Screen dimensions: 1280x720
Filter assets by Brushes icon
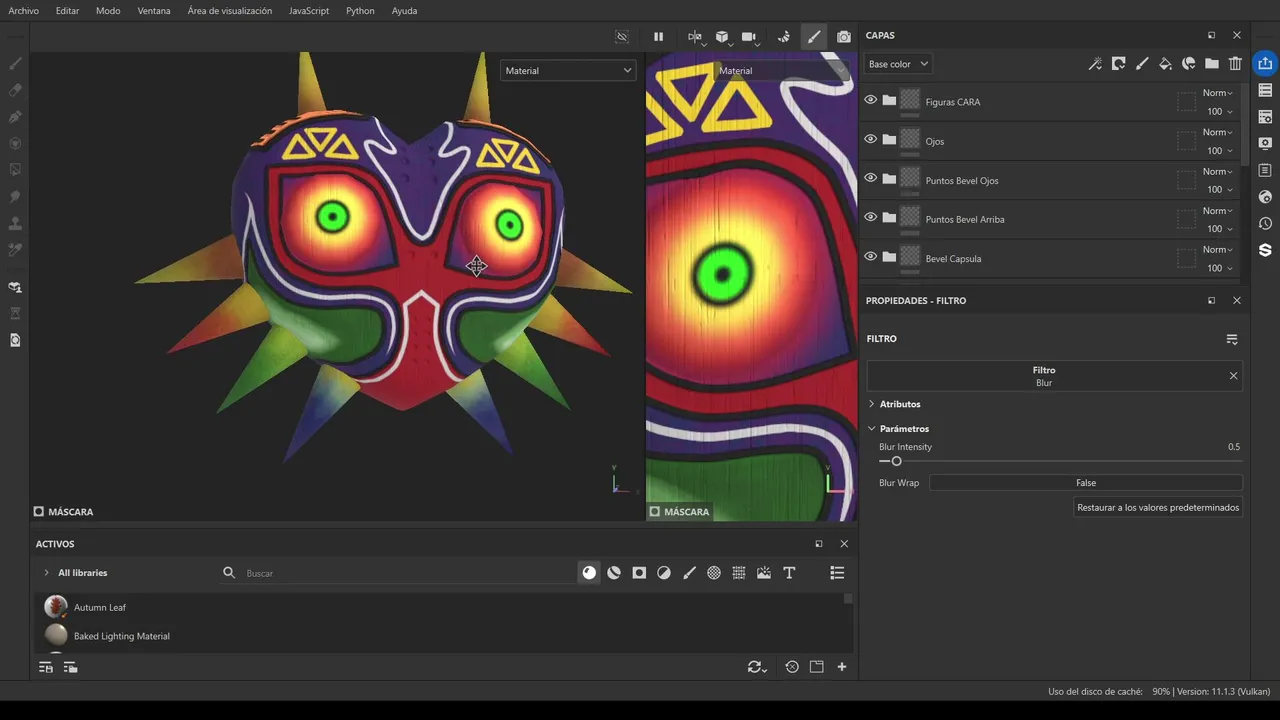[689, 573]
